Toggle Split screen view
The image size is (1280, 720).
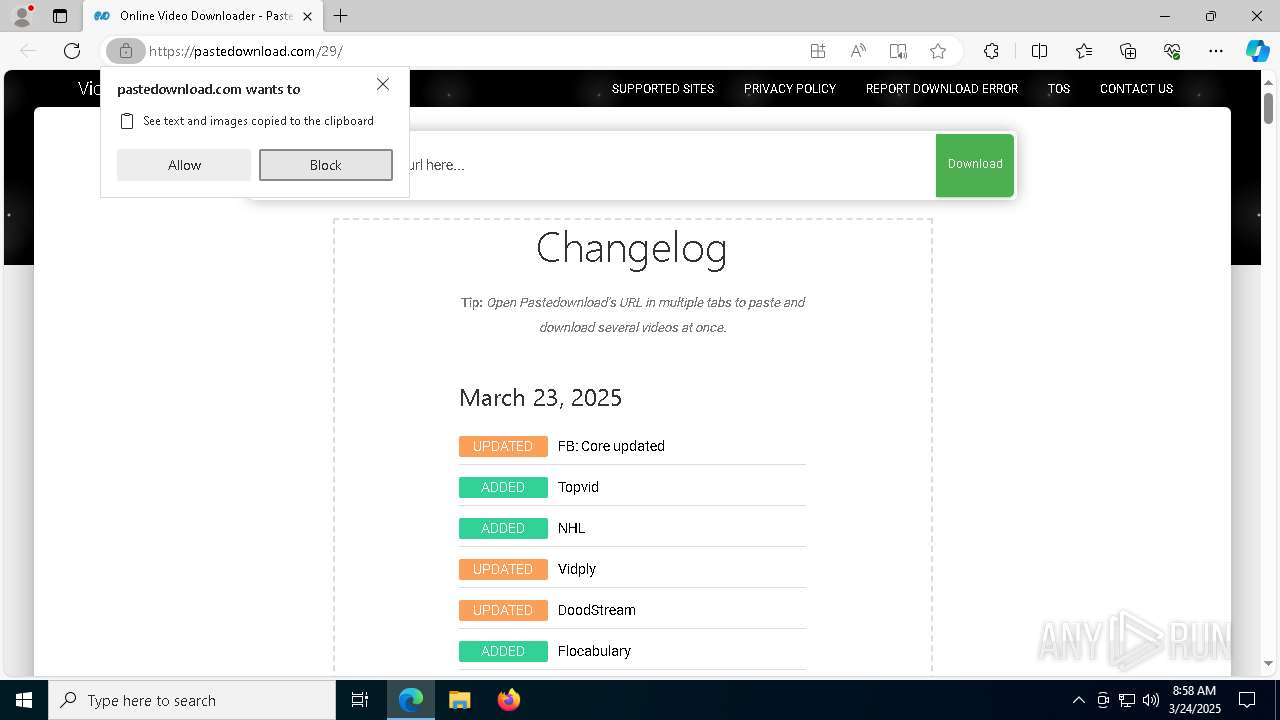point(1039,51)
